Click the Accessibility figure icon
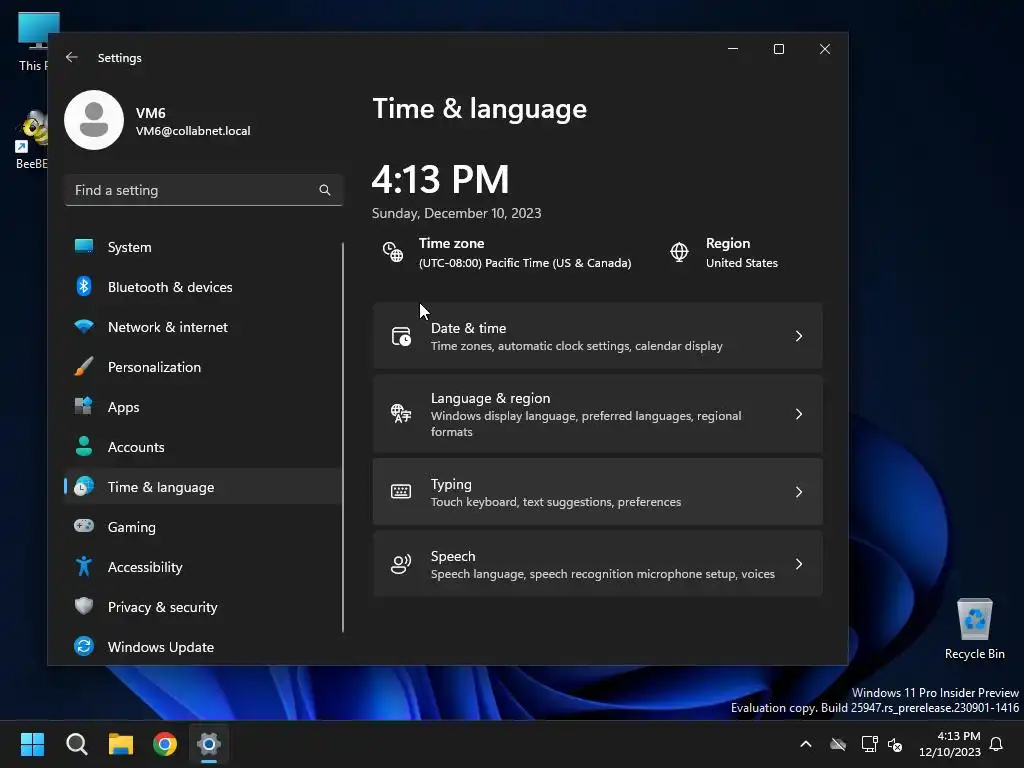 coord(84,566)
